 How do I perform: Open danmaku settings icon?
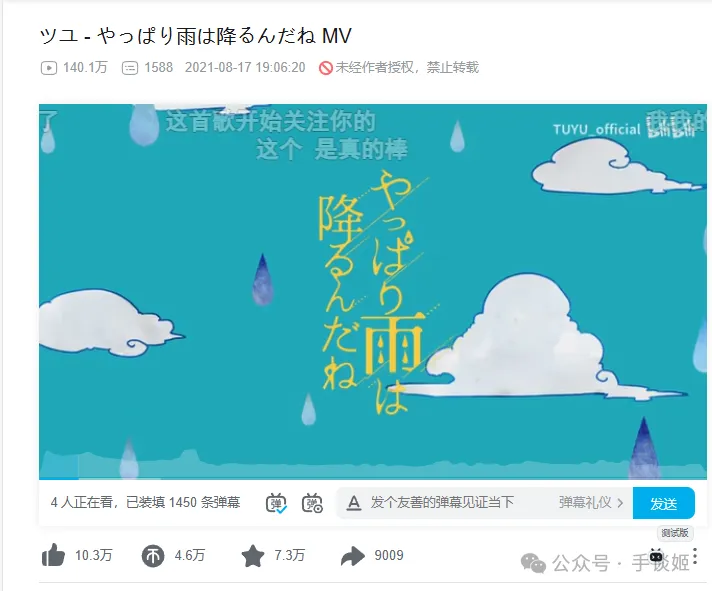[x=312, y=502]
